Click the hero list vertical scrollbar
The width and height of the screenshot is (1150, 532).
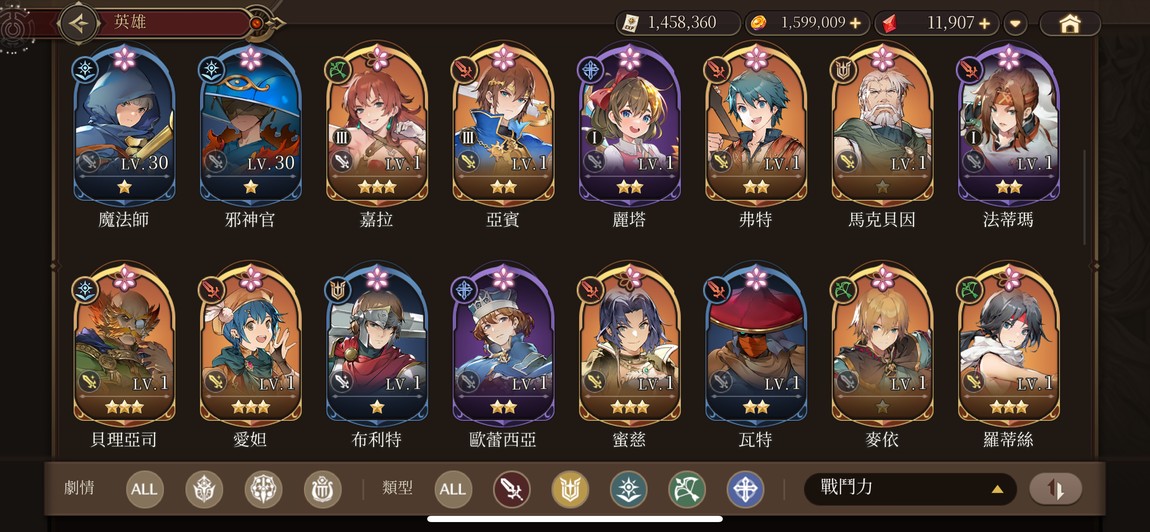pos(1085,197)
